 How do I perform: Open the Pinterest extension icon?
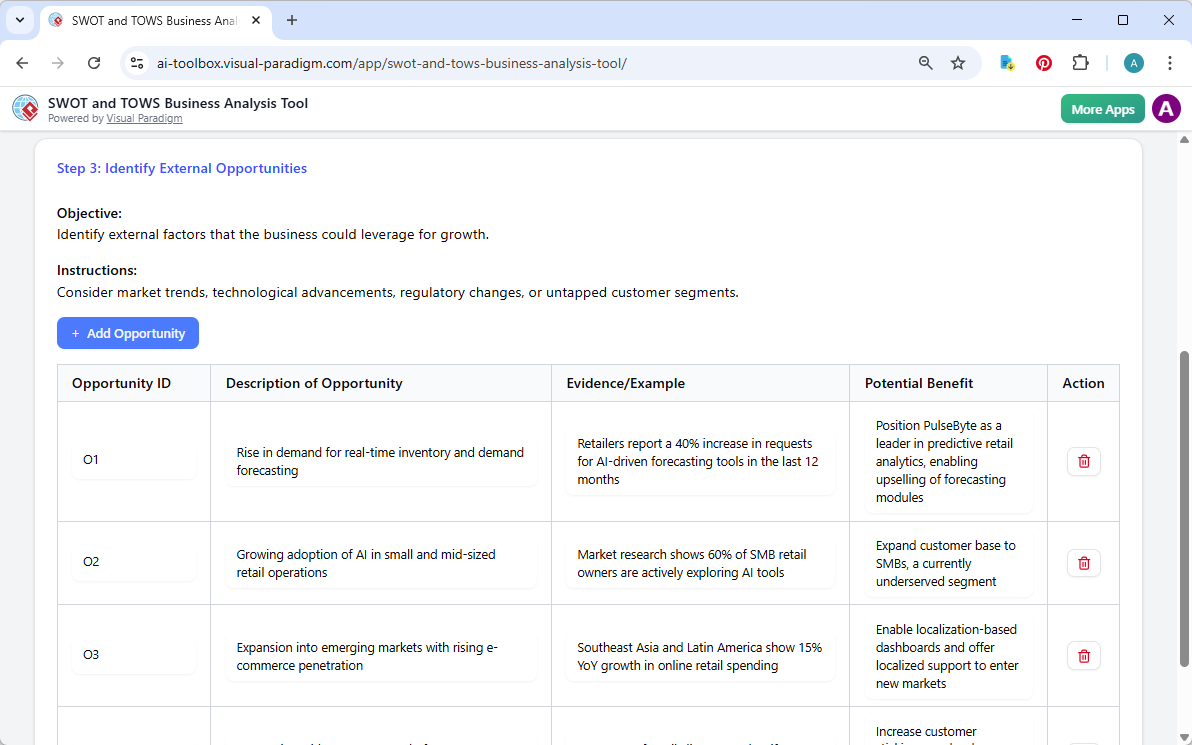(x=1043, y=62)
